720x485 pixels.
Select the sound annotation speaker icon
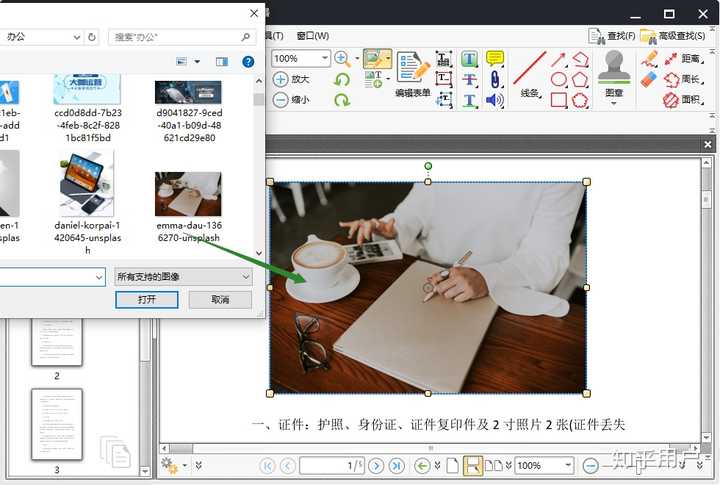494,101
